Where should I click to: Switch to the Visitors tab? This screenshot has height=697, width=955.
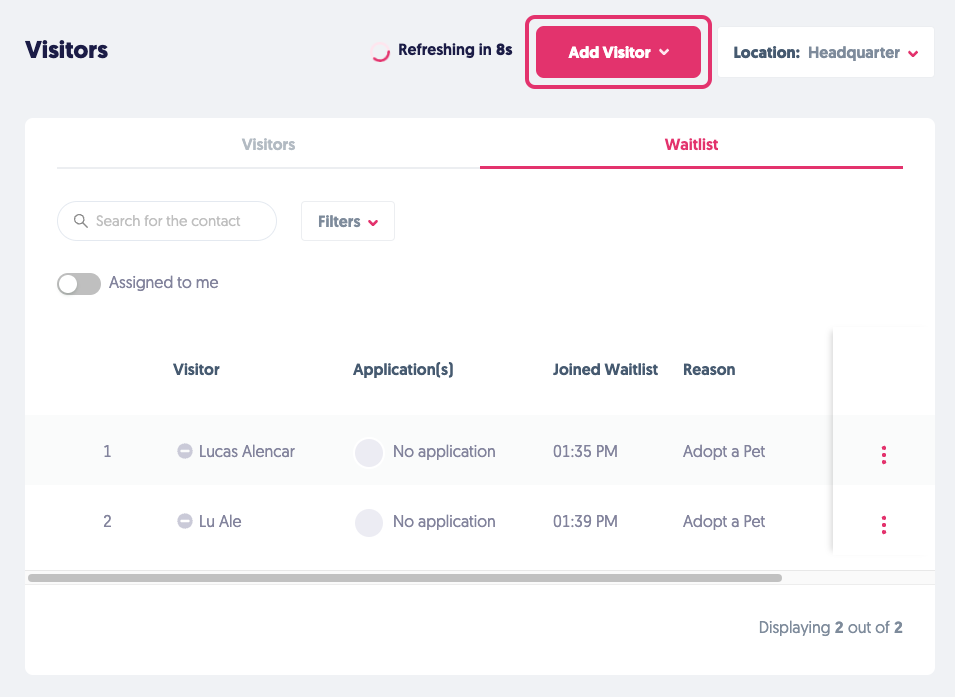tap(268, 144)
